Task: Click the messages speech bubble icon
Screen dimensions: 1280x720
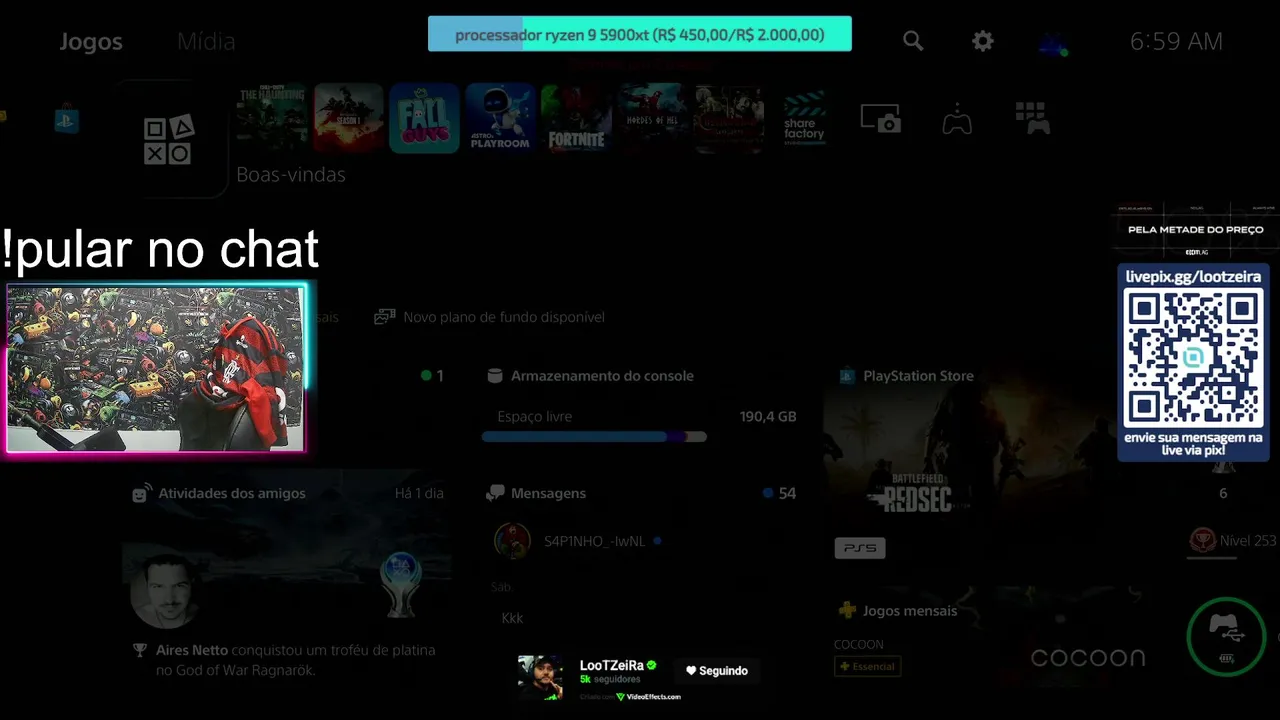Action: tap(495, 493)
